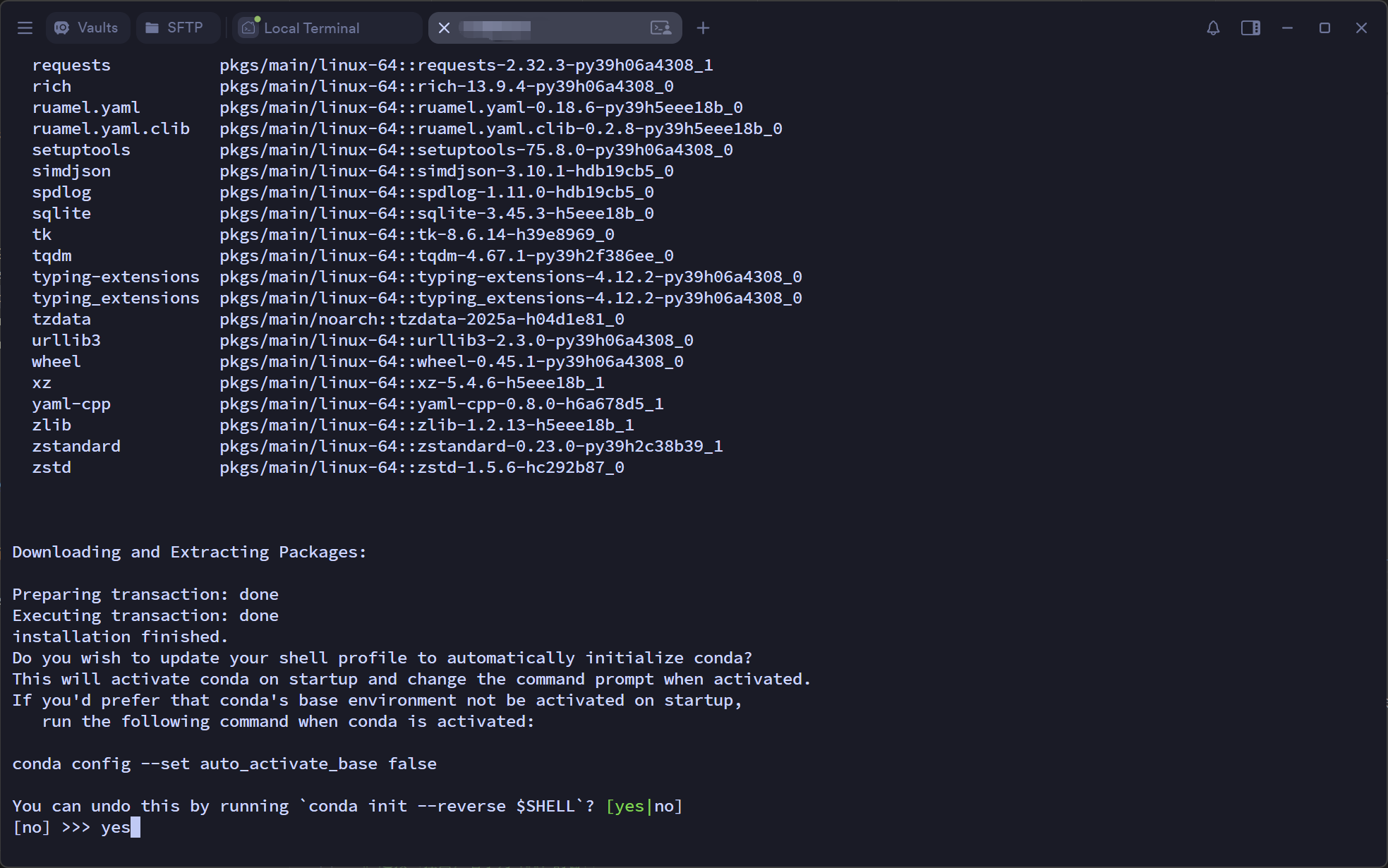1388x868 pixels.
Task: Minimize the Termius window
Action: (1288, 28)
